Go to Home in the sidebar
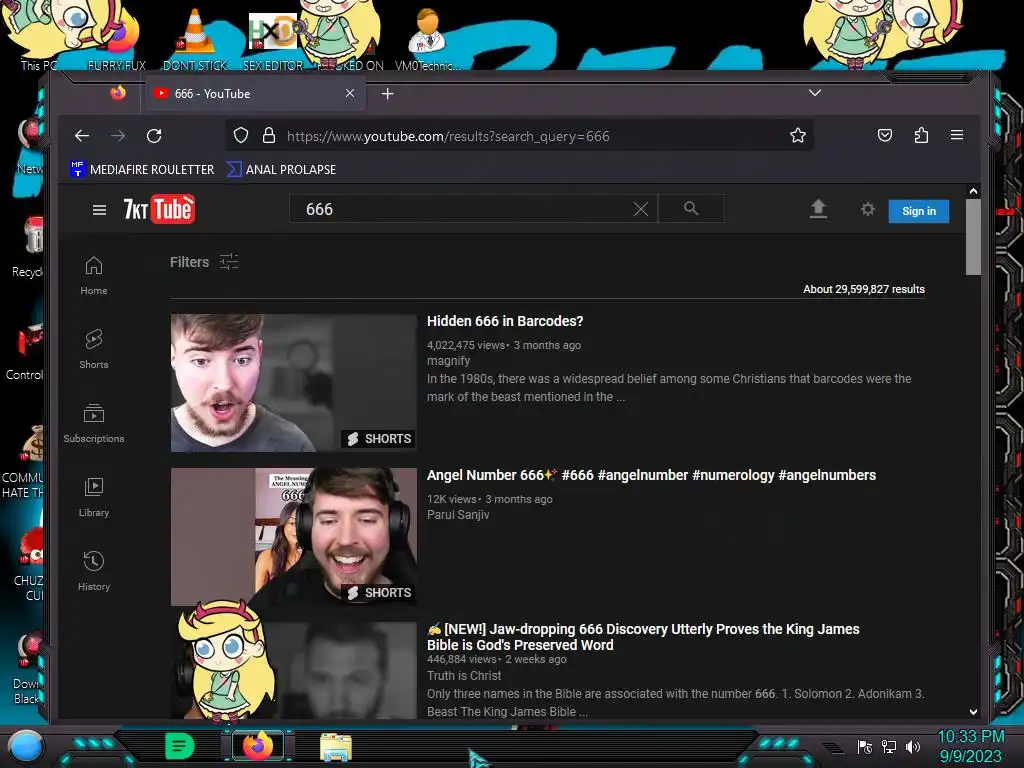This screenshot has height=768, width=1024. pos(94,276)
